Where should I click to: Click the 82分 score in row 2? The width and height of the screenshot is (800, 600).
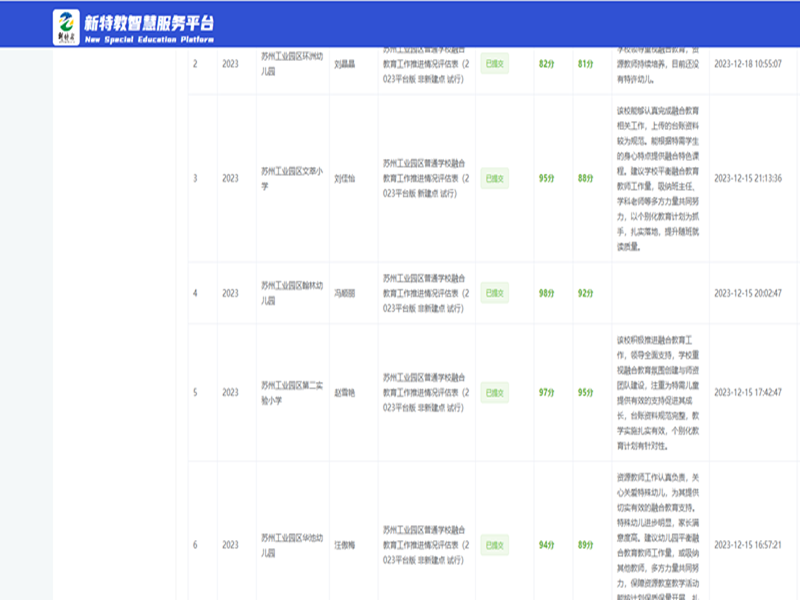547,63
